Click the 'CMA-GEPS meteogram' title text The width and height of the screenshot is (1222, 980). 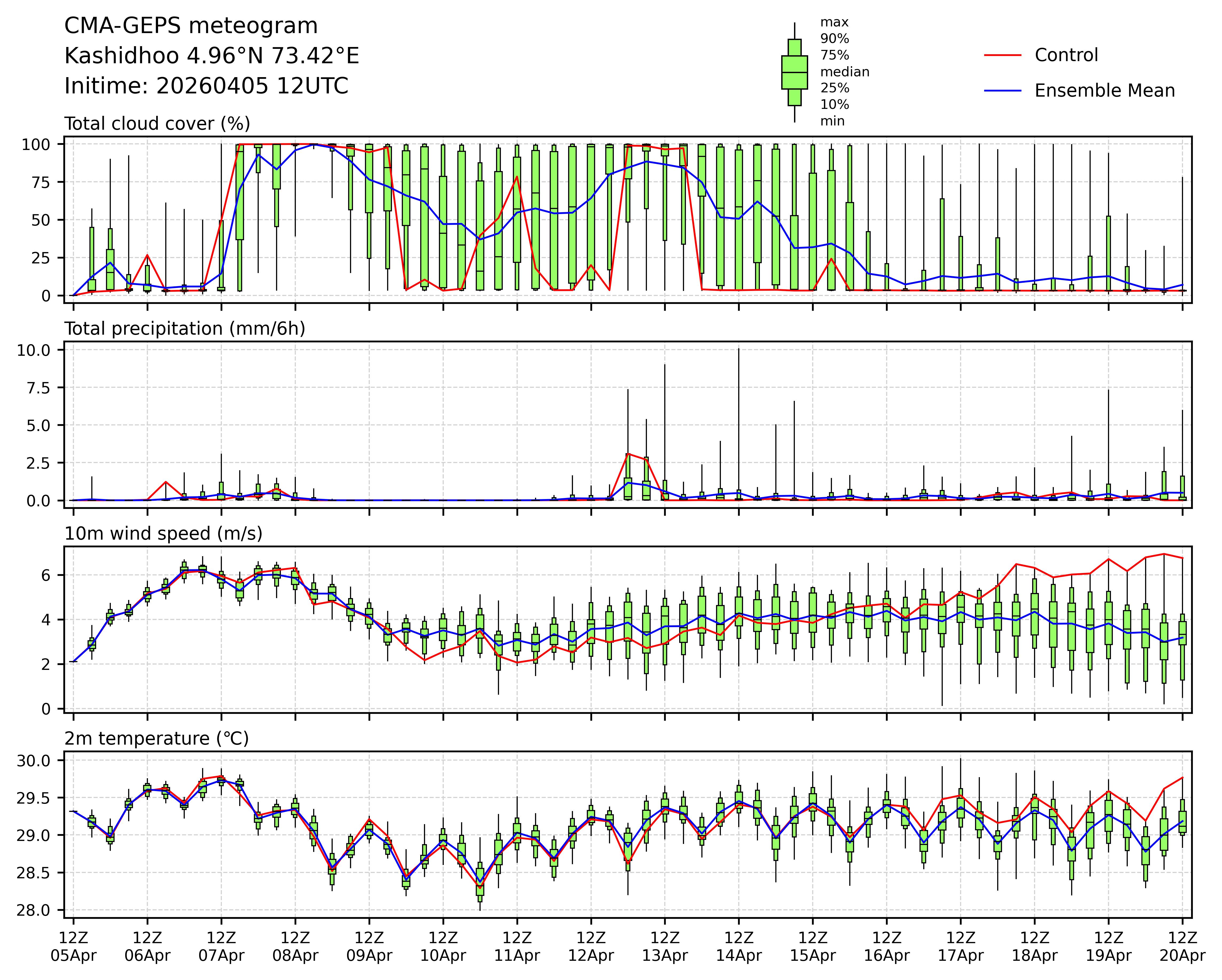coord(191,26)
